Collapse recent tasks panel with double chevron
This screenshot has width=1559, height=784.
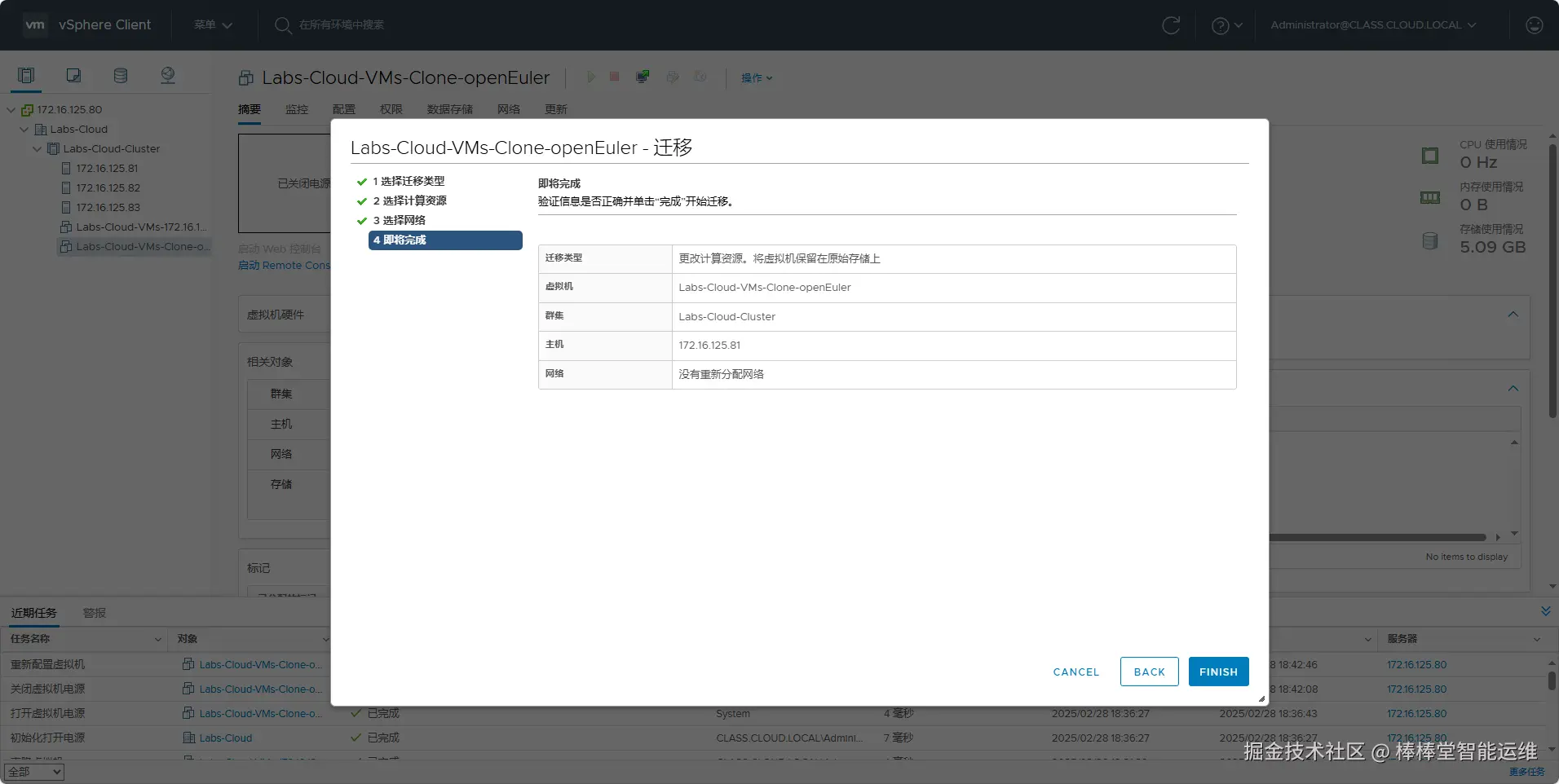(x=1546, y=611)
